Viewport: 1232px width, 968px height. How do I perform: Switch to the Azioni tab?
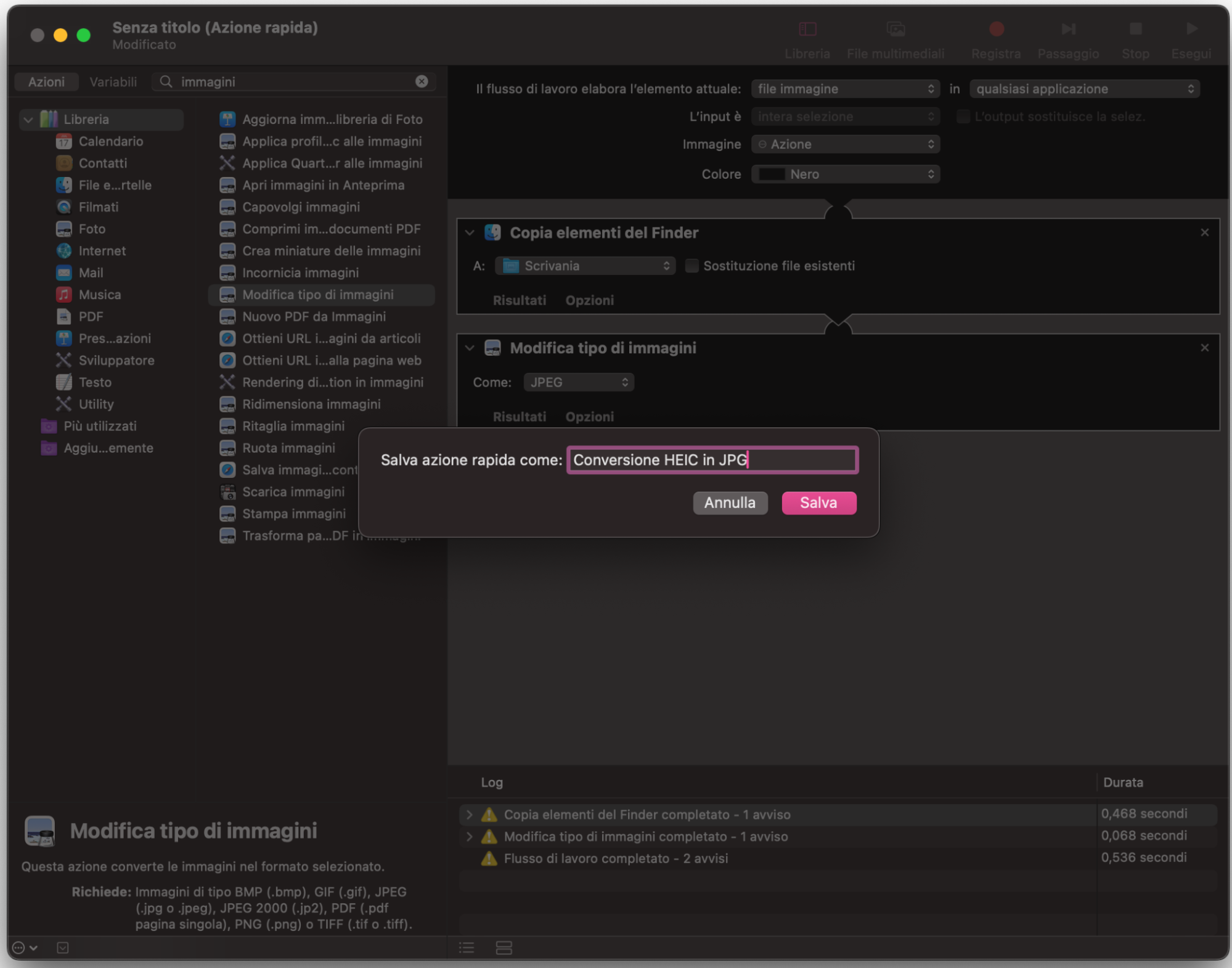point(46,81)
